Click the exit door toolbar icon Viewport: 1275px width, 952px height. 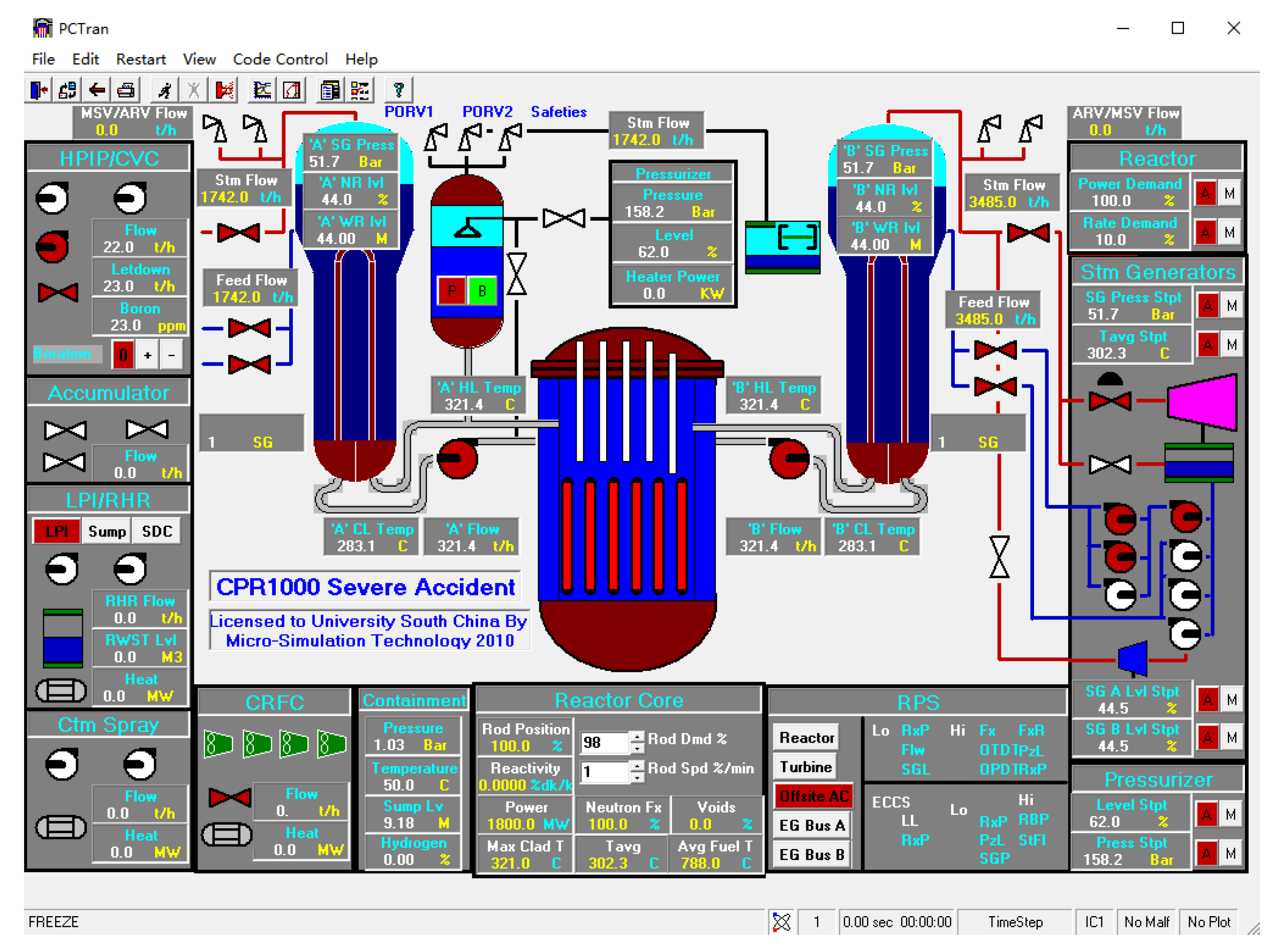[x=39, y=90]
